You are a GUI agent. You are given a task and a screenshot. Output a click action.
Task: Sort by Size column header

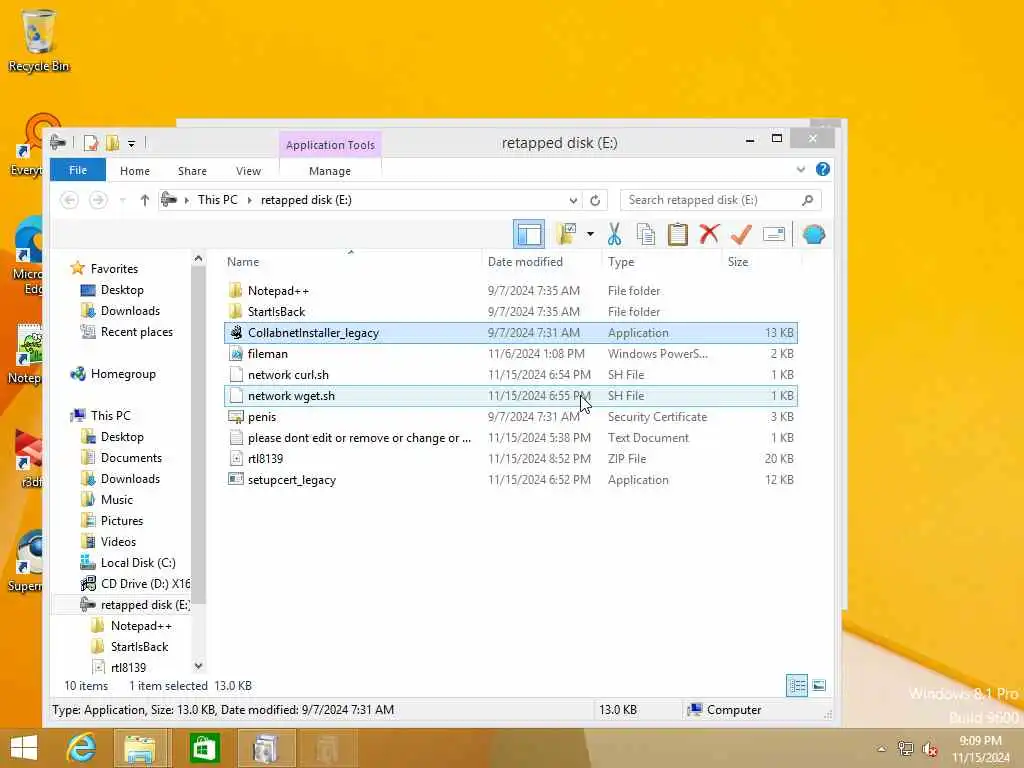(x=738, y=262)
